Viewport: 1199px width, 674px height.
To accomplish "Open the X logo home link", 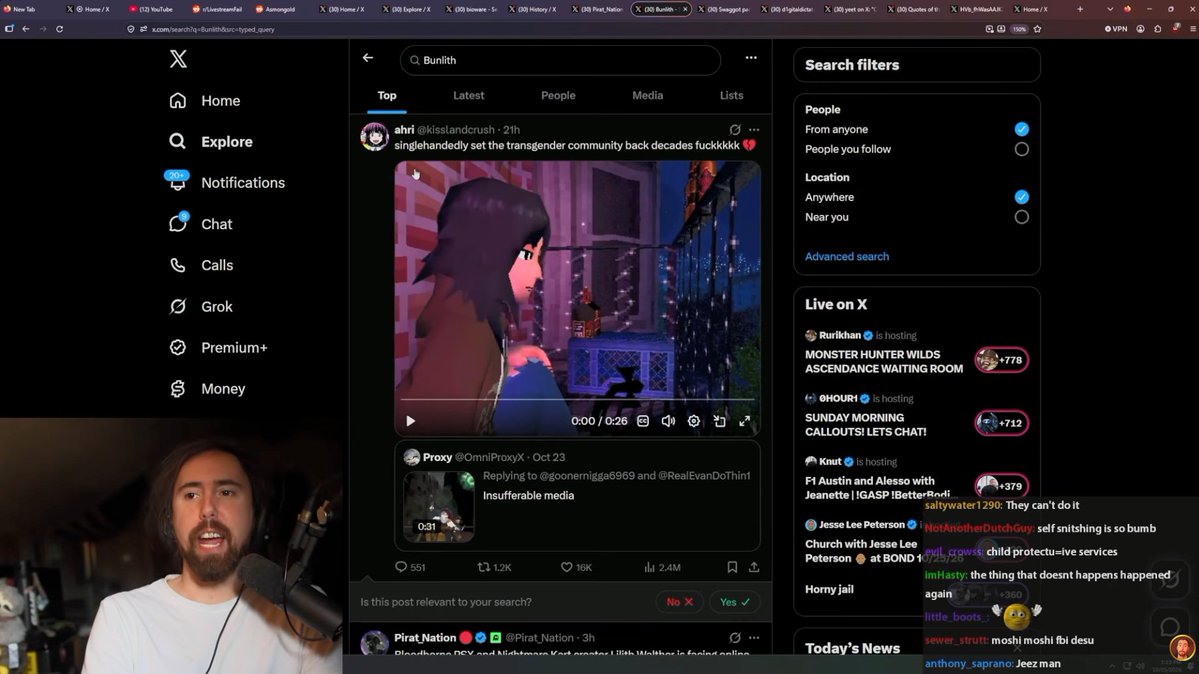I will pos(178,59).
